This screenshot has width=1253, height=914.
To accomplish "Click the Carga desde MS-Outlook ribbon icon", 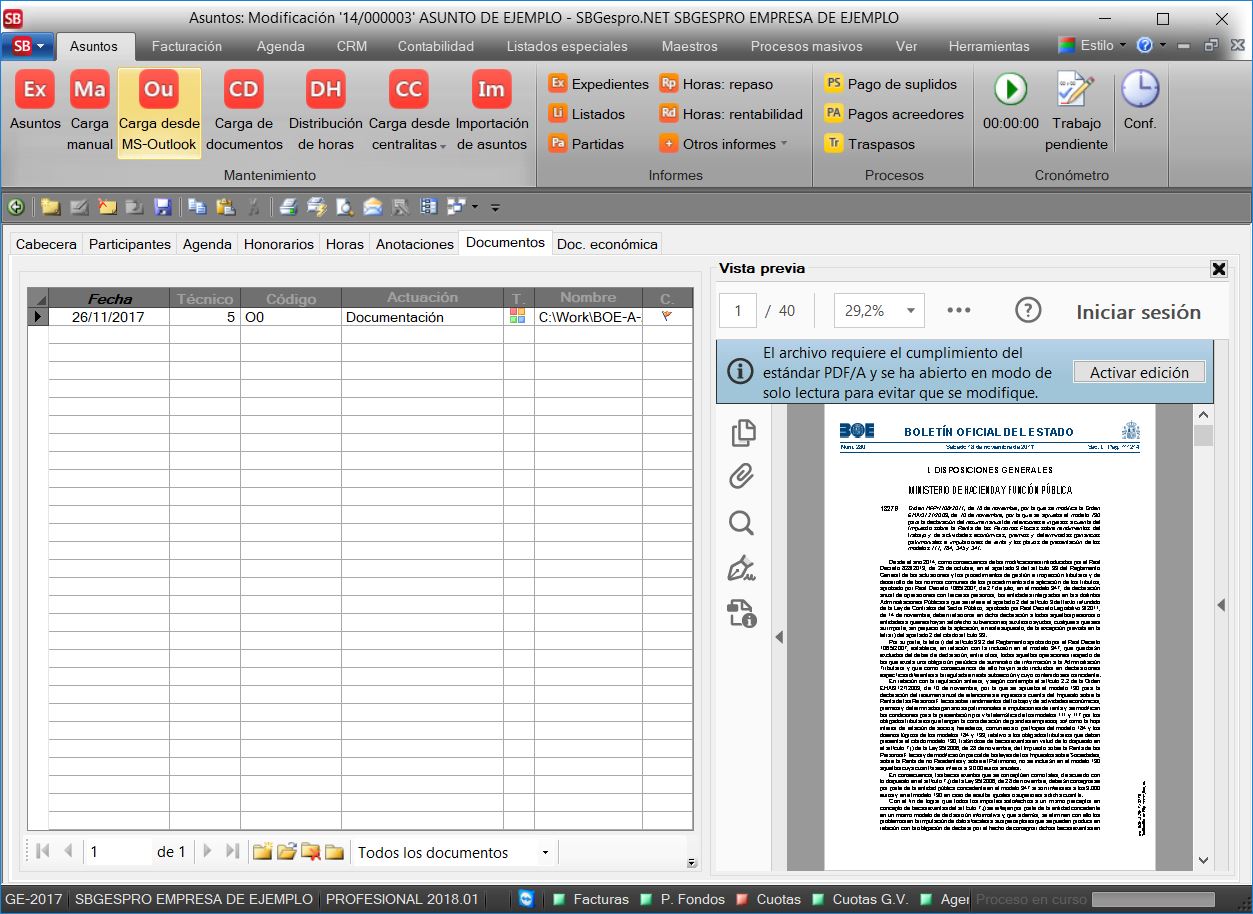I will (159, 90).
